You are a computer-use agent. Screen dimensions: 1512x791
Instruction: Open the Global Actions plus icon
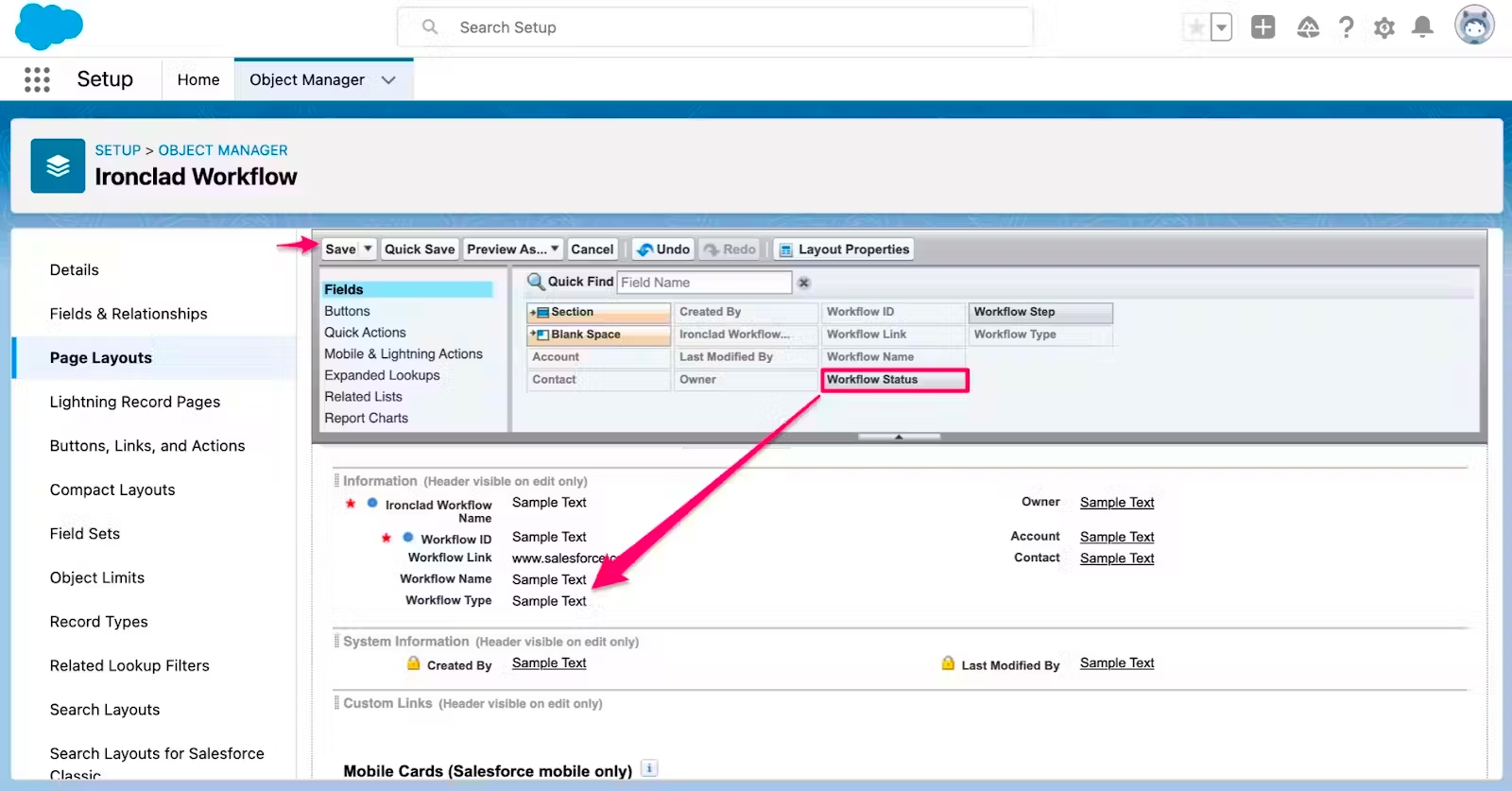1263,27
